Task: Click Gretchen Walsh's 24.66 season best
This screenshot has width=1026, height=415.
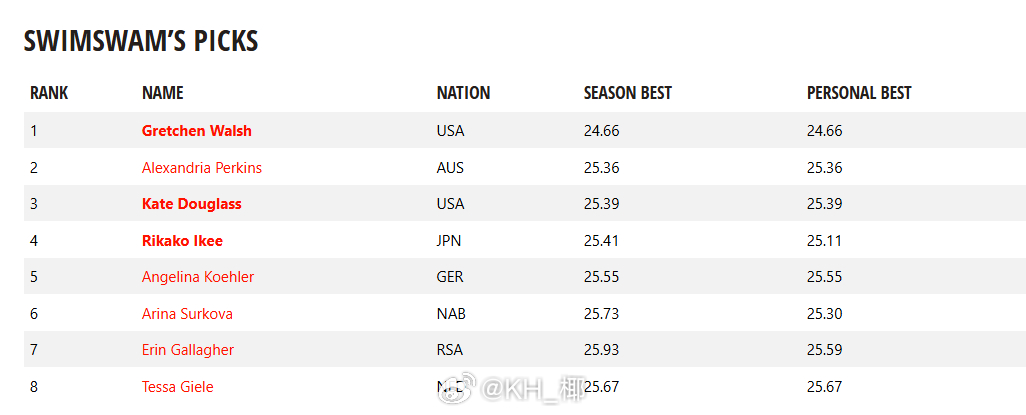Action: tap(601, 131)
